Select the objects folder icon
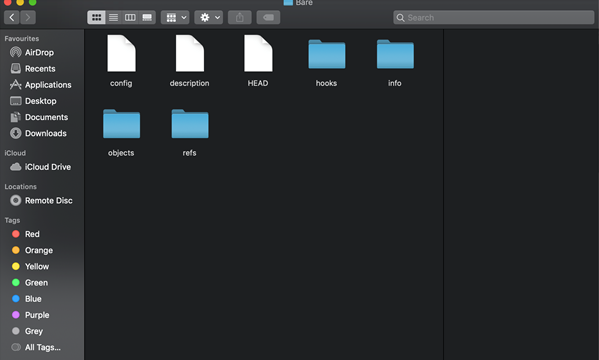 [x=121, y=124]
